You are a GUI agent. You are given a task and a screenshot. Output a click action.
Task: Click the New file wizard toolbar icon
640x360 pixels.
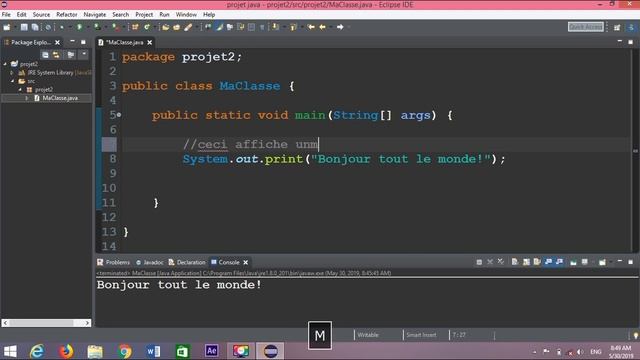[x=7, y=27]
